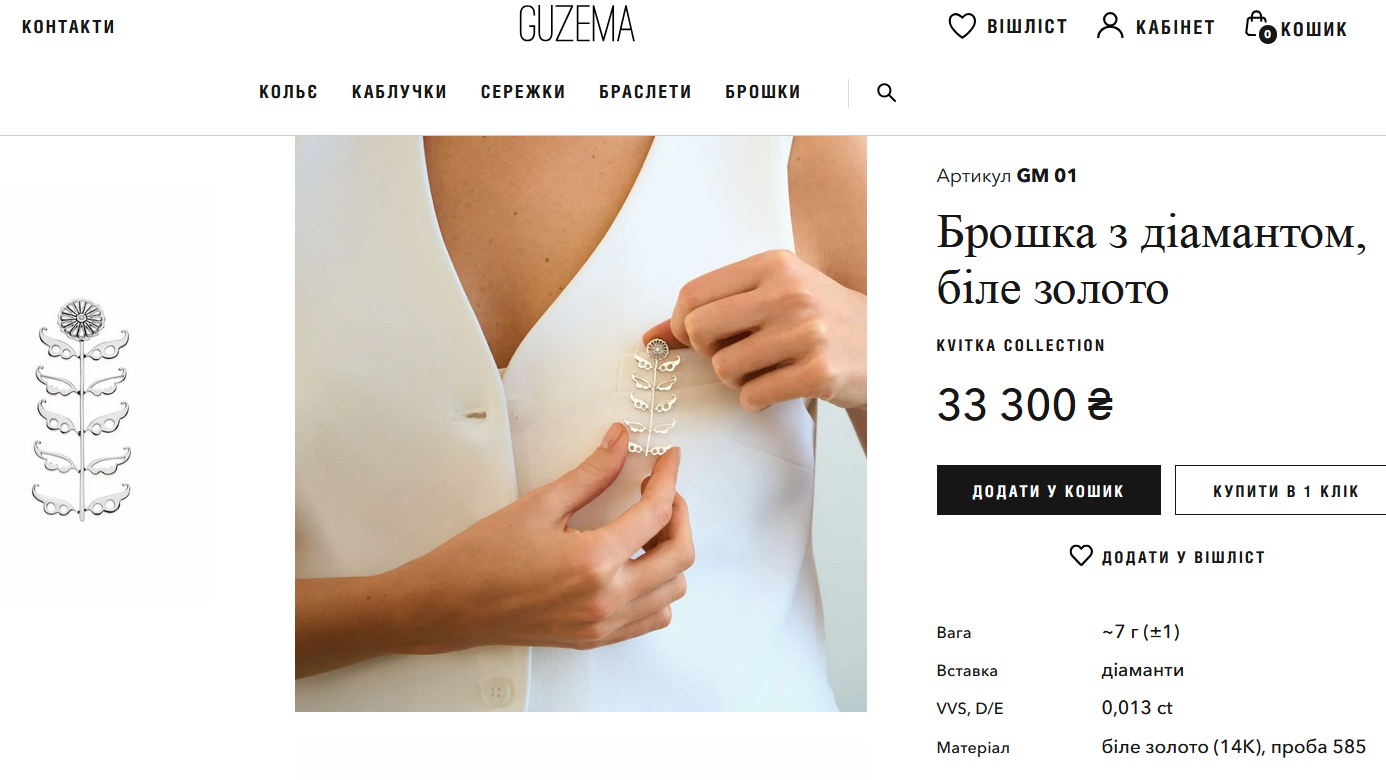
Task: Open the shopping bag cart icon
Action: pyautogui.click(x=1259, y=27)
